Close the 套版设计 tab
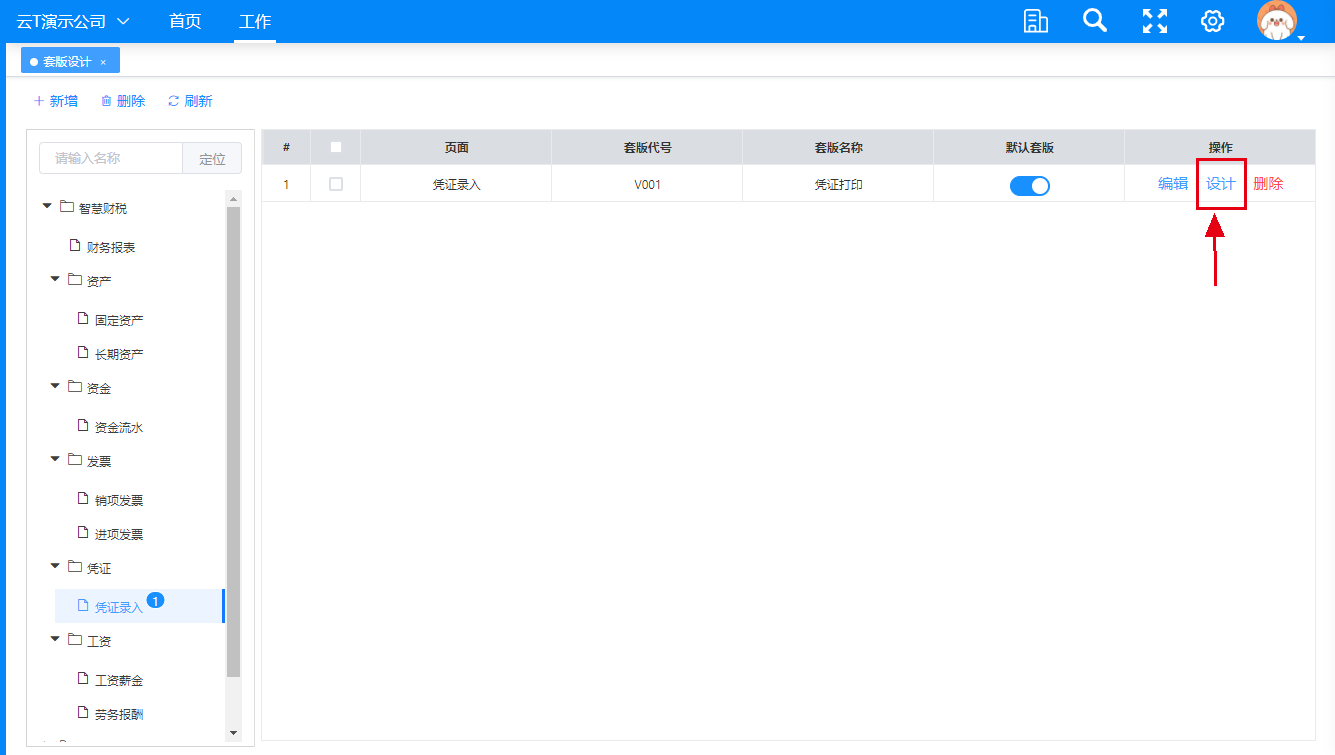The width and height of the screenshot is (1335, 755). coord(103,62)
